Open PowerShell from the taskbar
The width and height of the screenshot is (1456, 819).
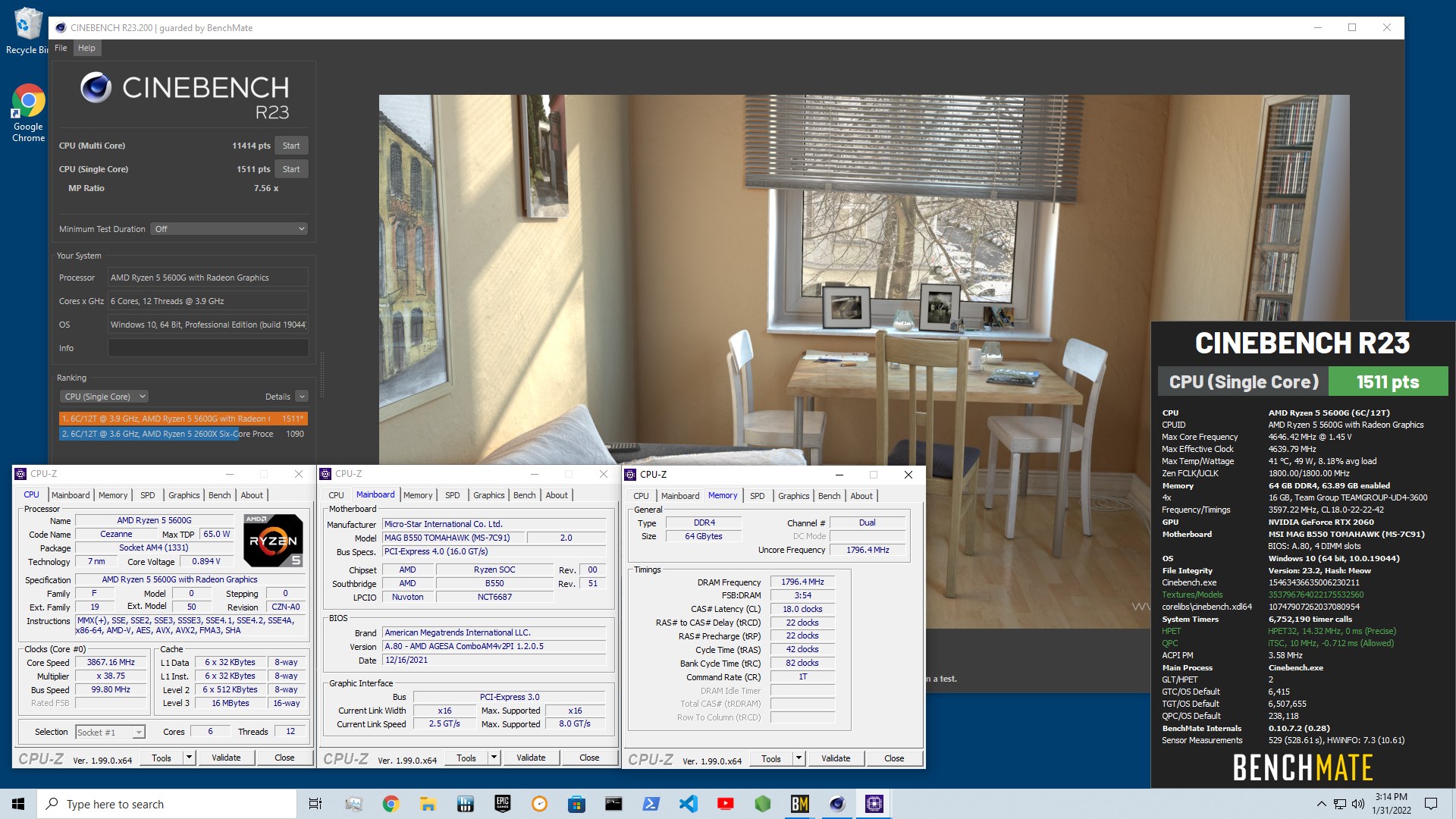click(x=651, y=804)
